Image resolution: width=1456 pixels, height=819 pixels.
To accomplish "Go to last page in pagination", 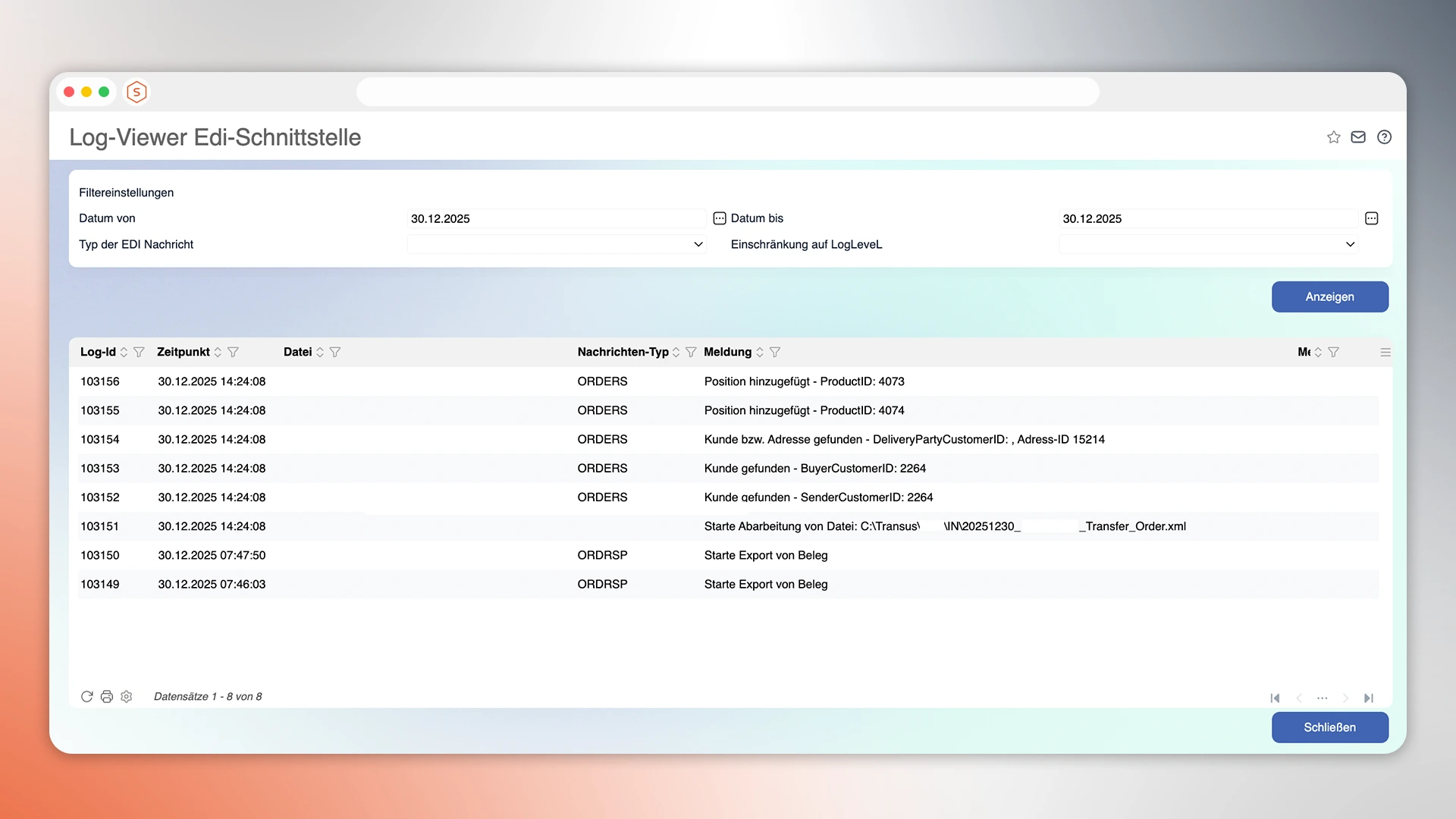I will 1368,698.
